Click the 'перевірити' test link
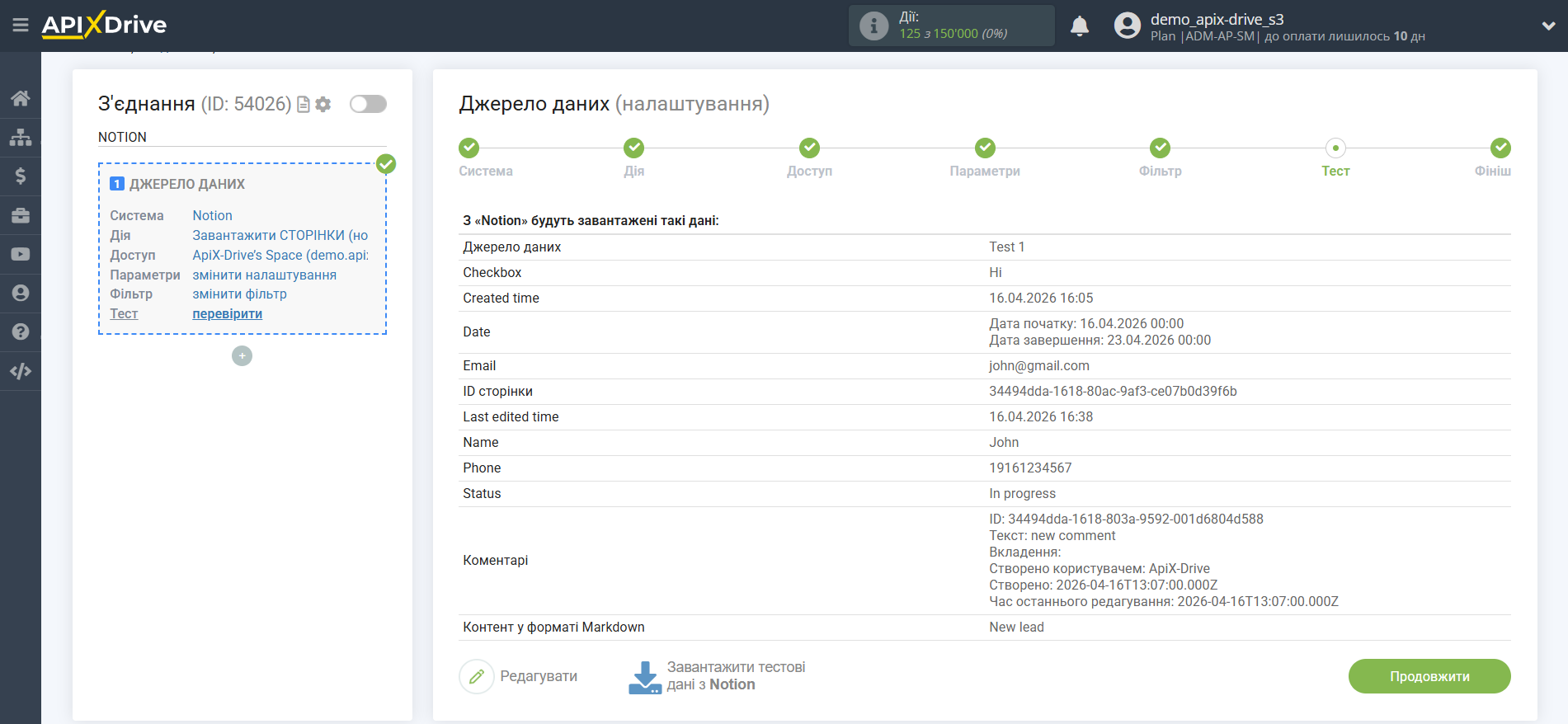This screenshot has height=724, width=1568. [x=227, y=313]
